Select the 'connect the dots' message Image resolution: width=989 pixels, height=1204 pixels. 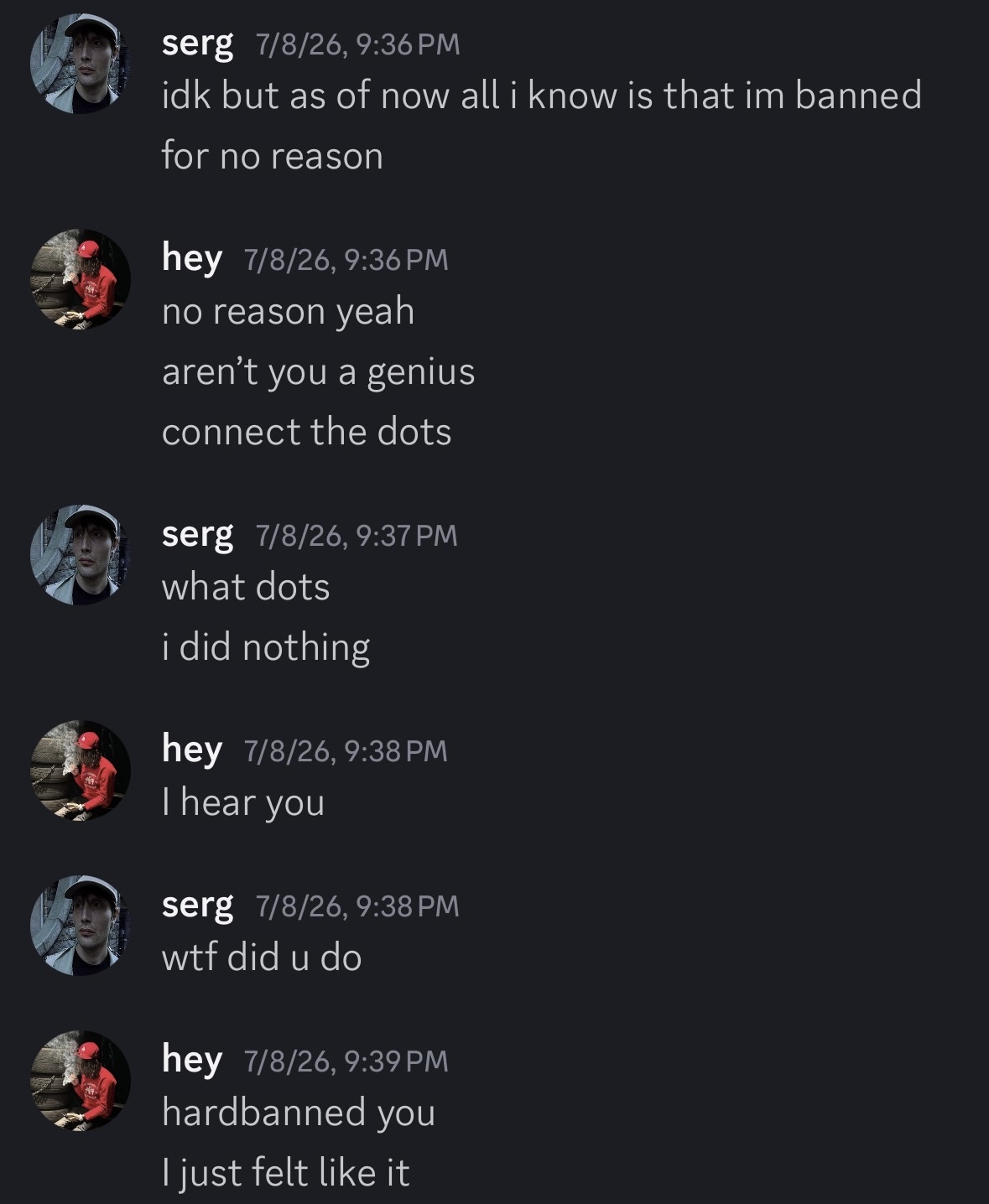307,432
